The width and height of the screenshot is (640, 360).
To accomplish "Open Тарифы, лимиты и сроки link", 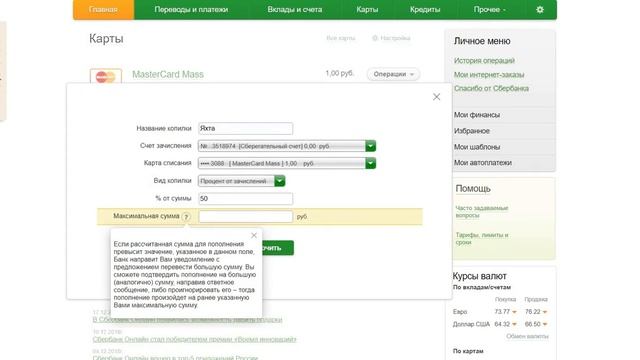I will coord(482,238).
